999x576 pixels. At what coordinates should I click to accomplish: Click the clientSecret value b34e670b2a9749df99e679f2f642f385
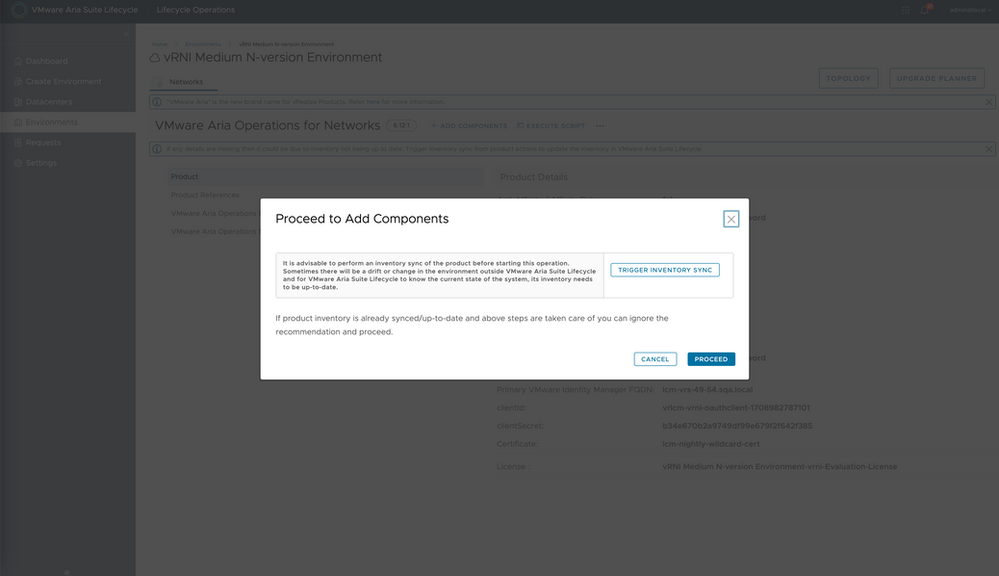737,426
